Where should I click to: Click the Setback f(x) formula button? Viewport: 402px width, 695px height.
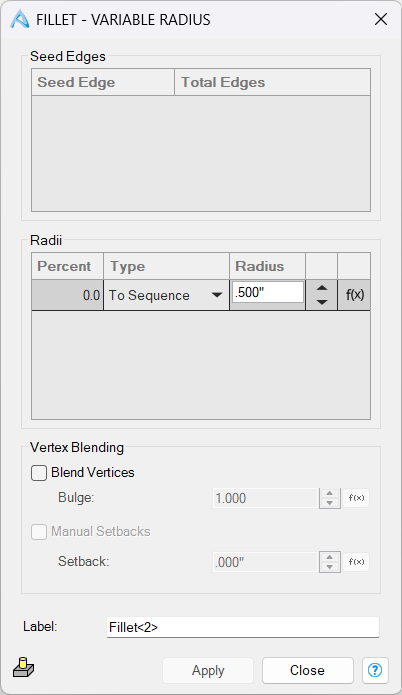356,562
